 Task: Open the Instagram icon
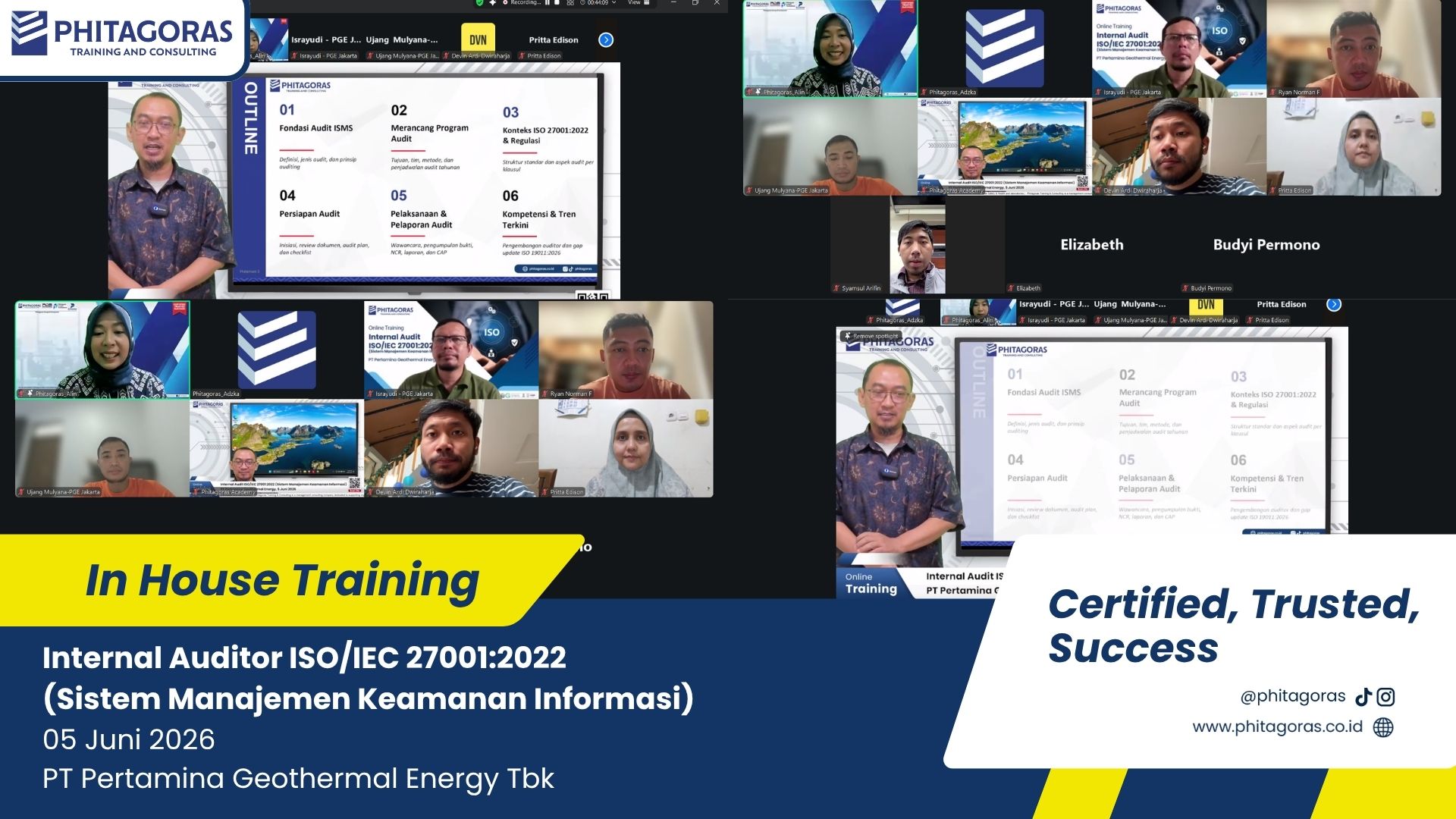point(1385,697)
